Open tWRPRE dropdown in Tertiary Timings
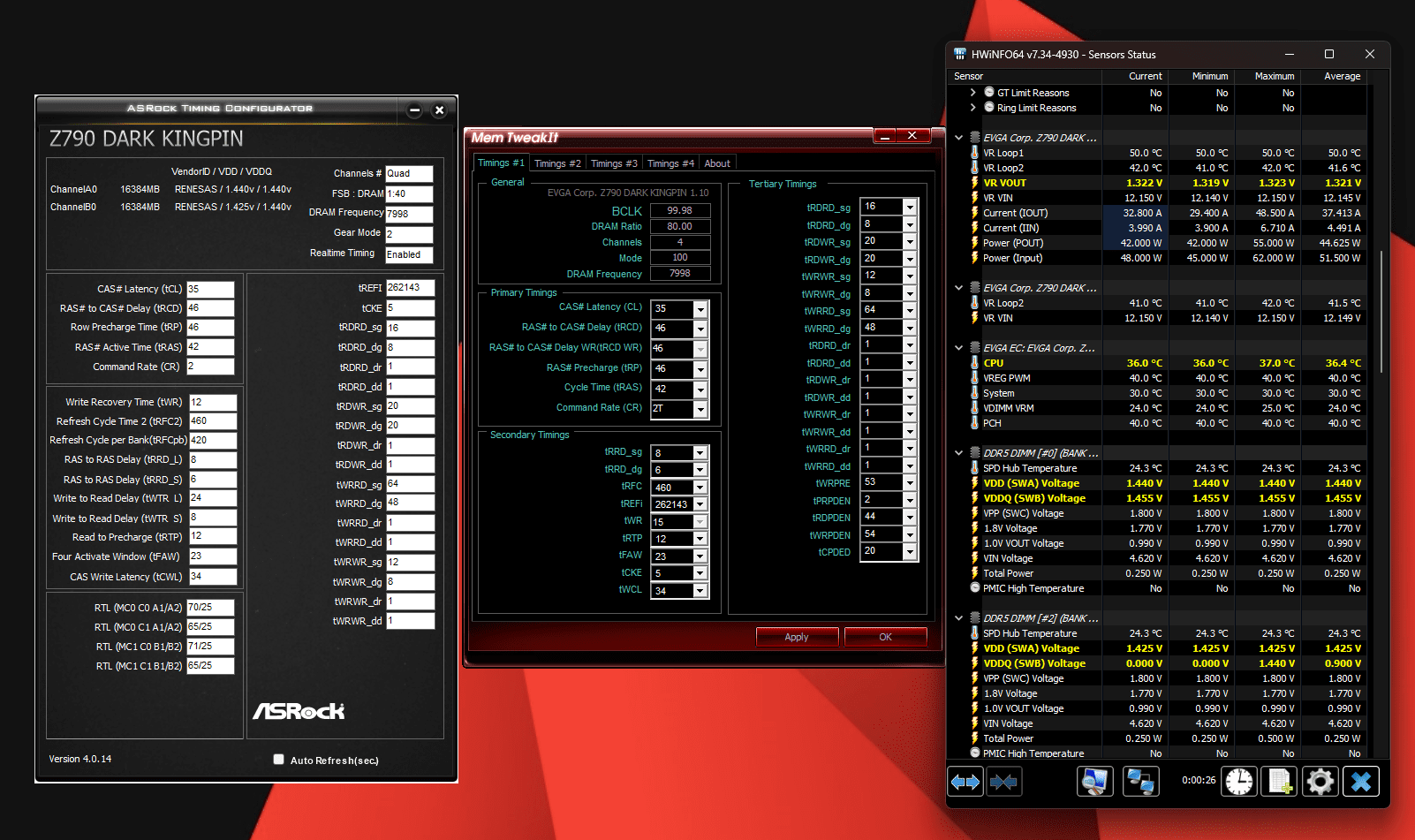The height and width of the screenshot is (840, 1415). tap(910, 482)
